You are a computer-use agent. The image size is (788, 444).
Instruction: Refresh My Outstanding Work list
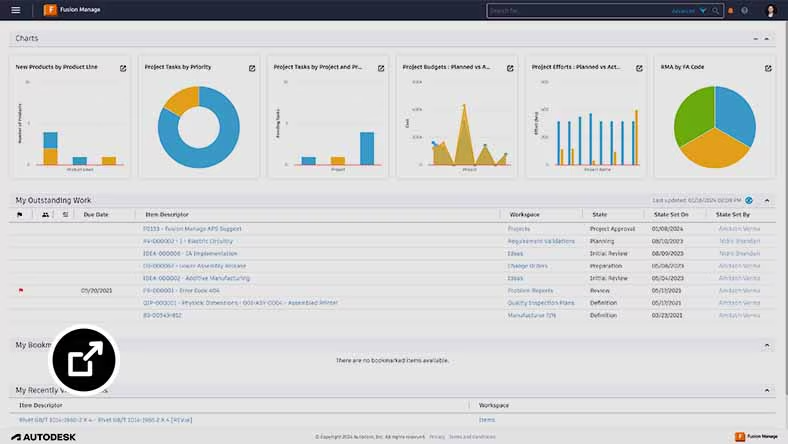(749, 200)
